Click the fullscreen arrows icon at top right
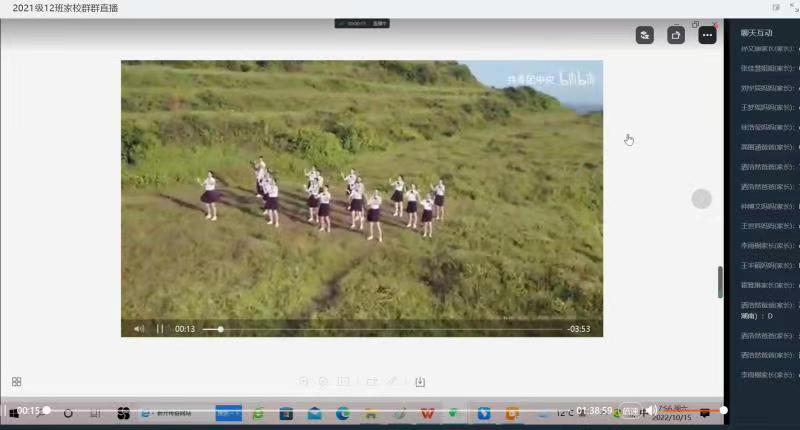 tap(794, 7)
